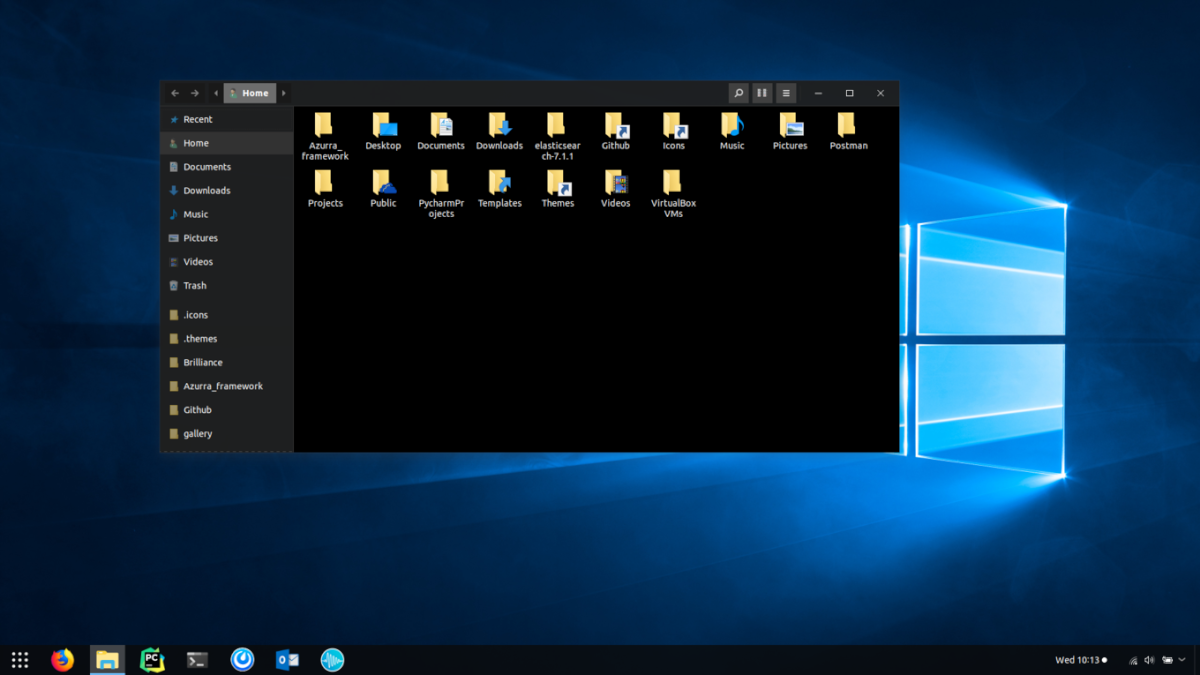Open the application grid launcher
This screenshot has width=1200, height=675.
click(20, 659)
